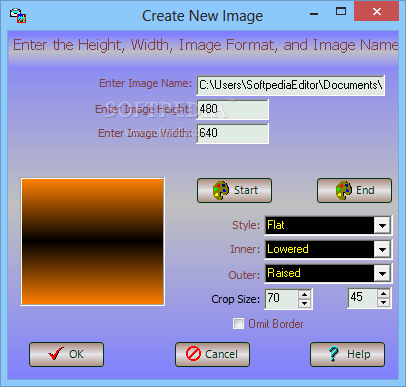The height and width of the screenshot is (387, 406).
Task: Click the app icon in the title bar
Action: pos(18,15)
